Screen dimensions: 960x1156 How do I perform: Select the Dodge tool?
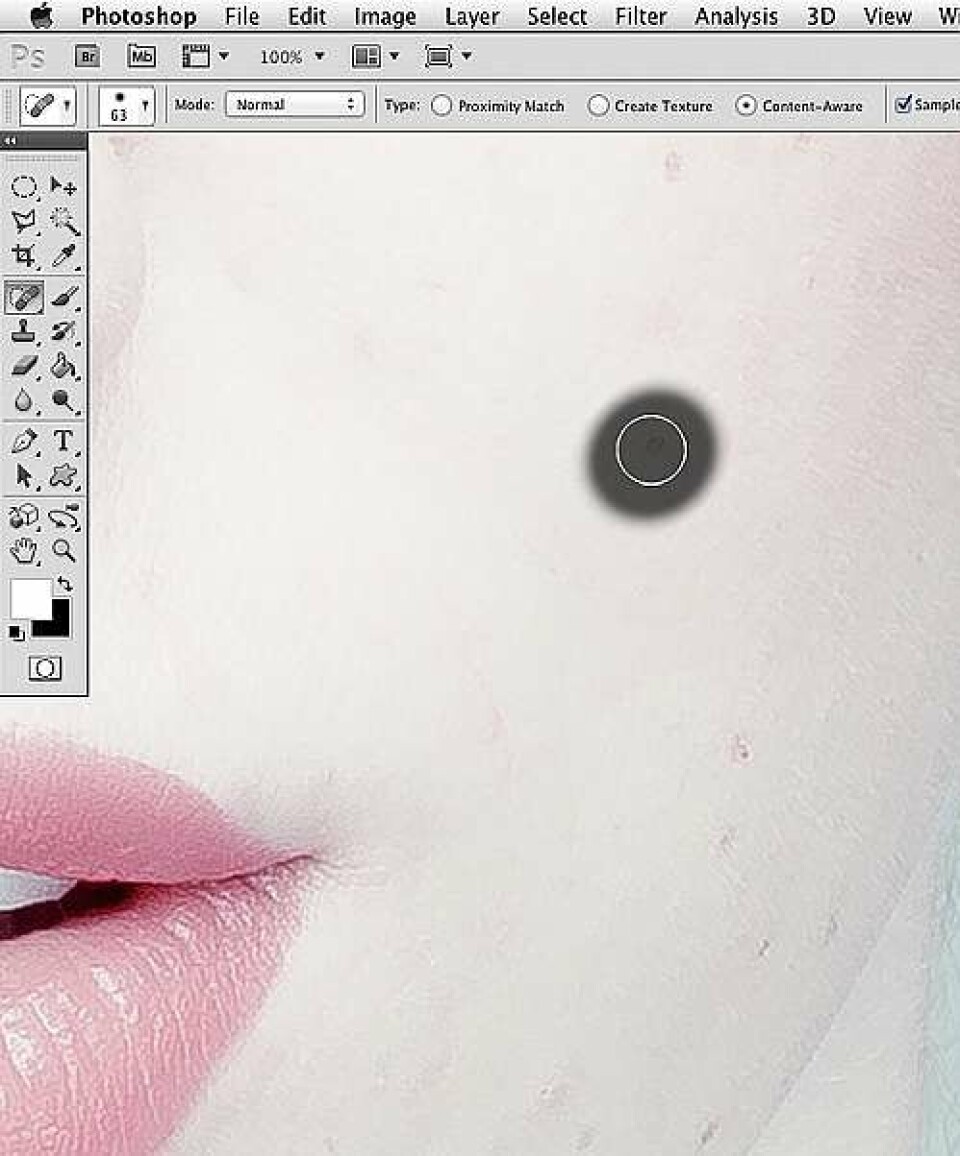tap(63, 400)
